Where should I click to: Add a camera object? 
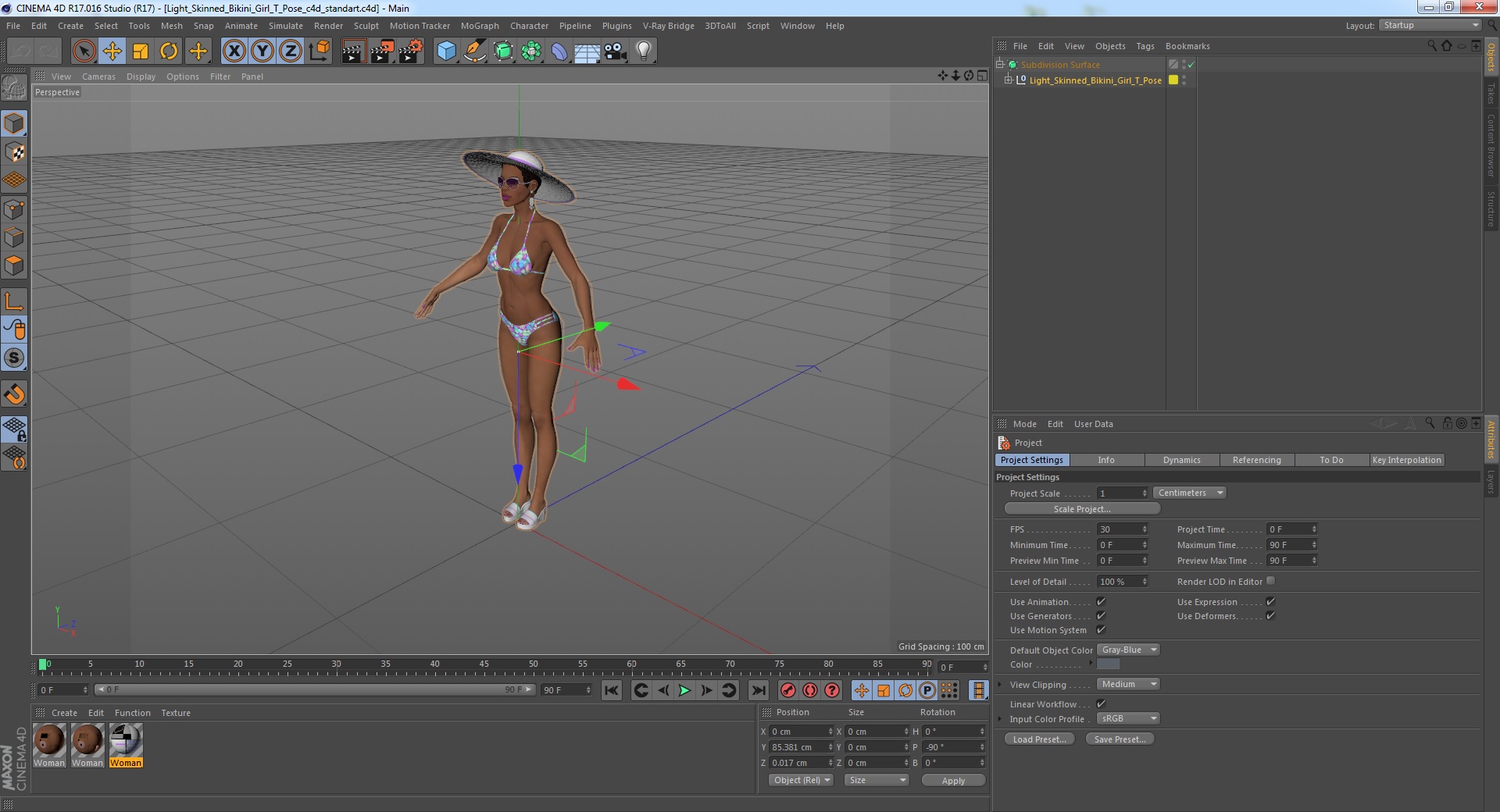(616, 52)
